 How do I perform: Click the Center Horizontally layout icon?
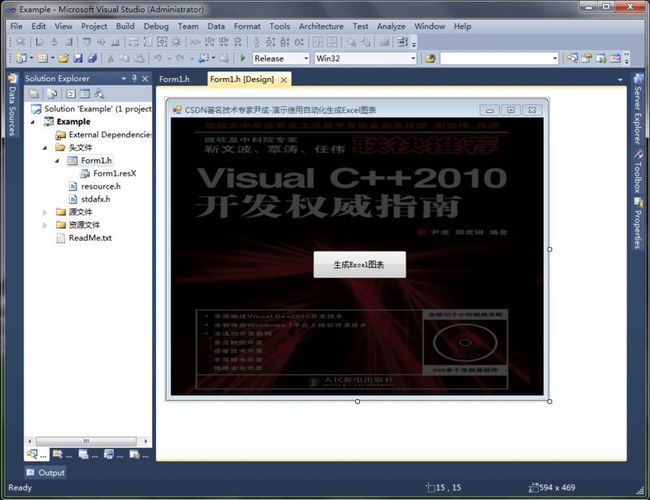click(x=318, y=42)
